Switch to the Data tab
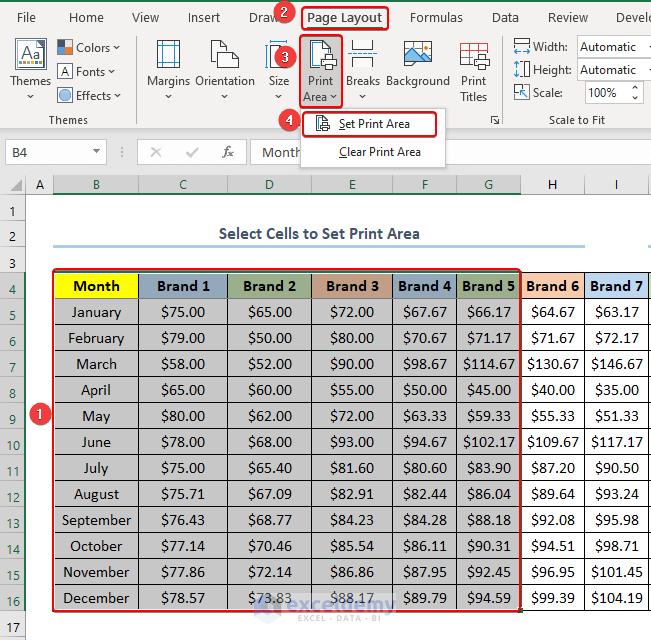 [505, 18]
